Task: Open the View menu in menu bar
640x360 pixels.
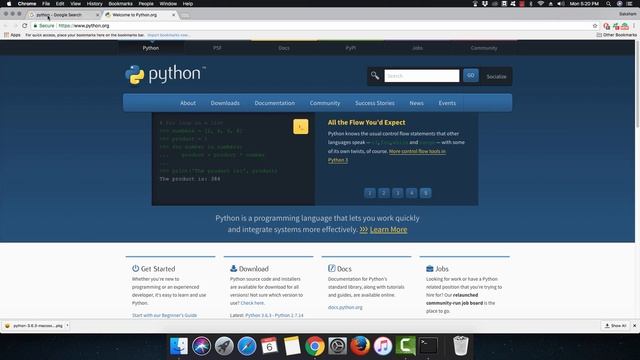Action: click(x=76, y=4)
